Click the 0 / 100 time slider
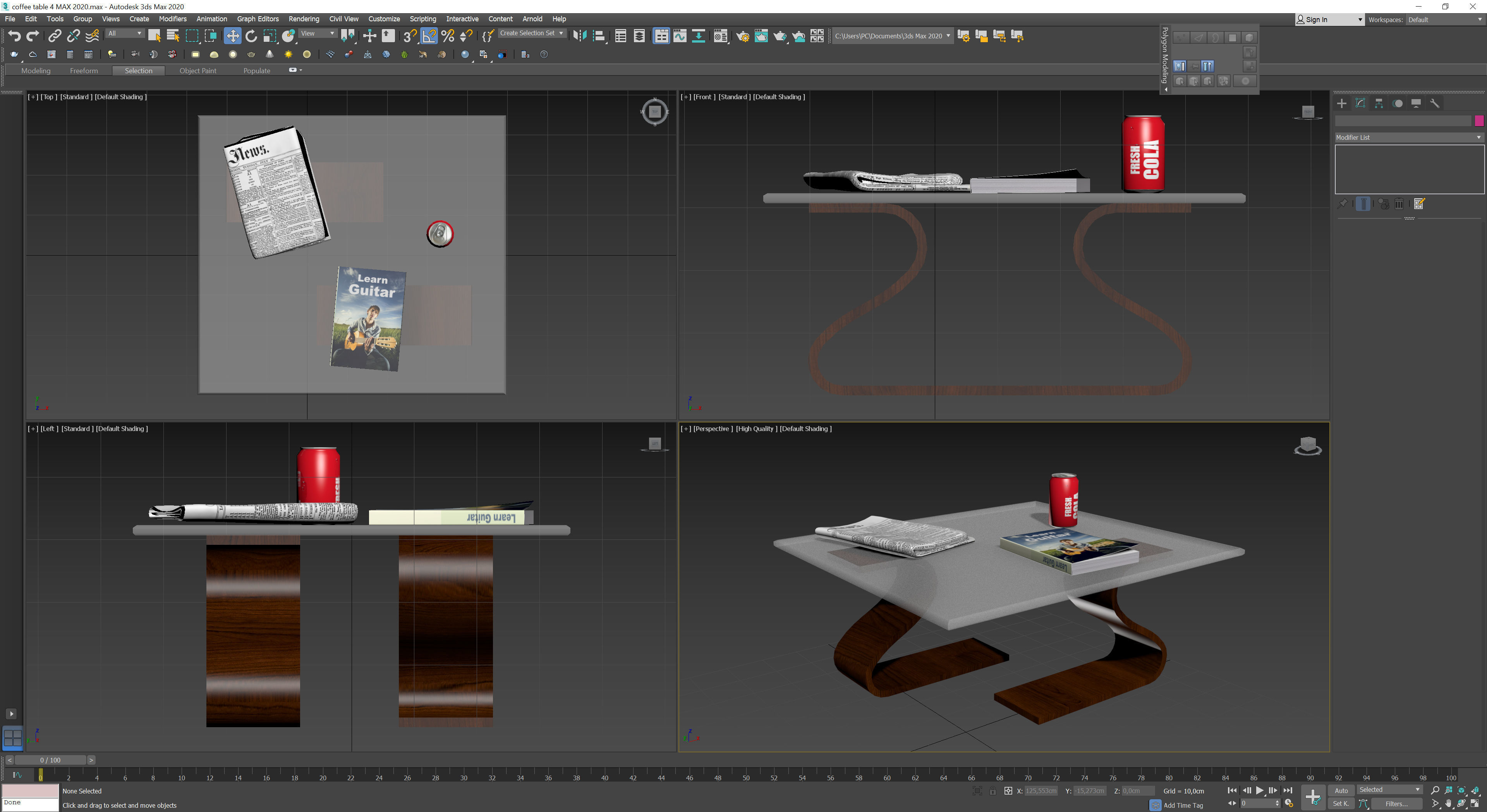This screenshot has width=1487, height=812. 50,759
